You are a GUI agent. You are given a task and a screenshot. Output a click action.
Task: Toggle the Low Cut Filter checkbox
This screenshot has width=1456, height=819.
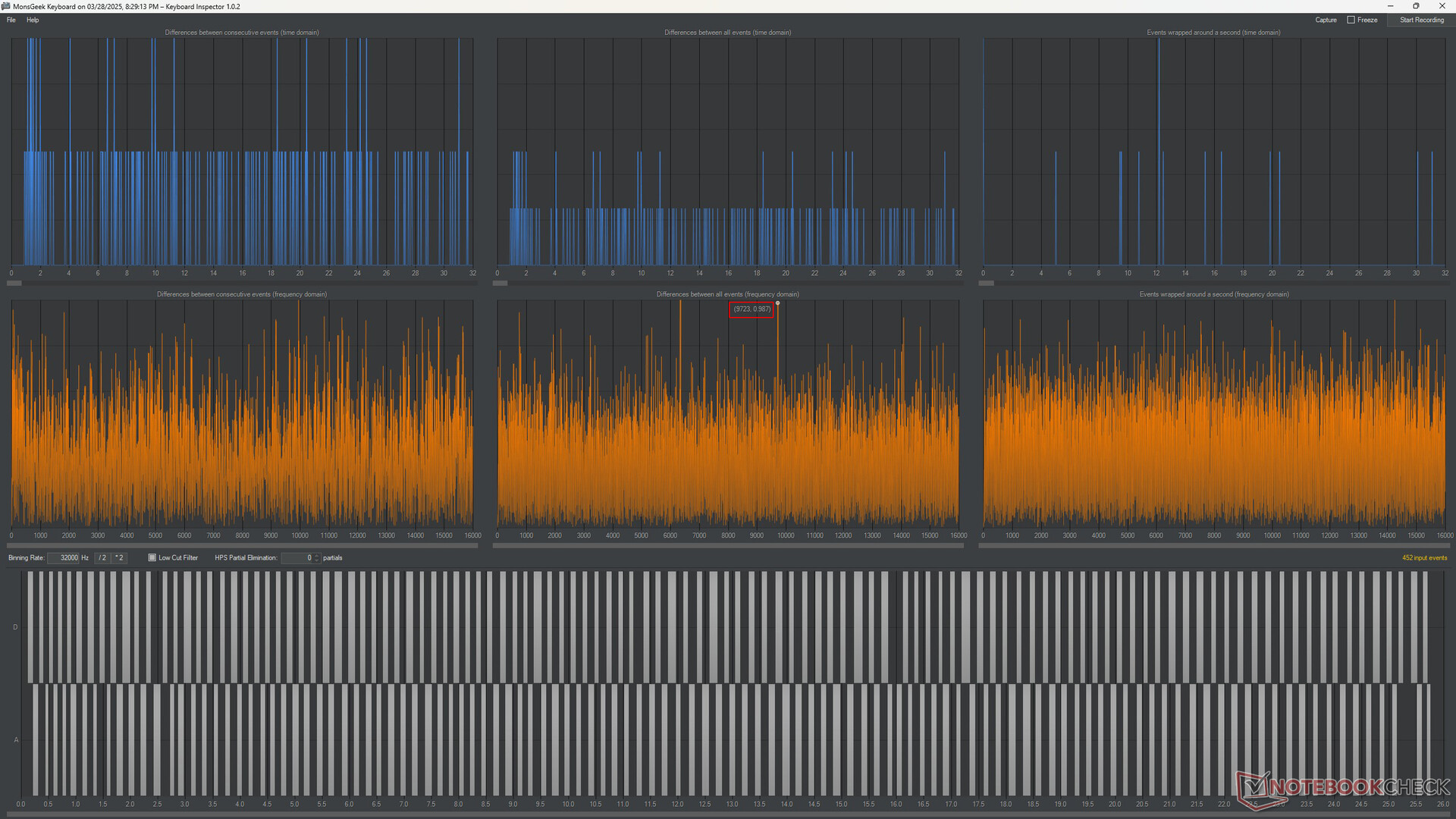click(x=152, y=558)
